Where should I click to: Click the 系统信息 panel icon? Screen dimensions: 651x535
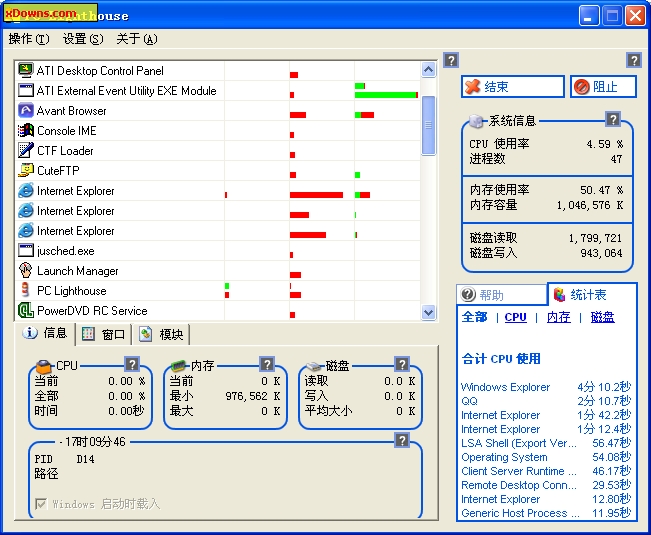(476, 121)
